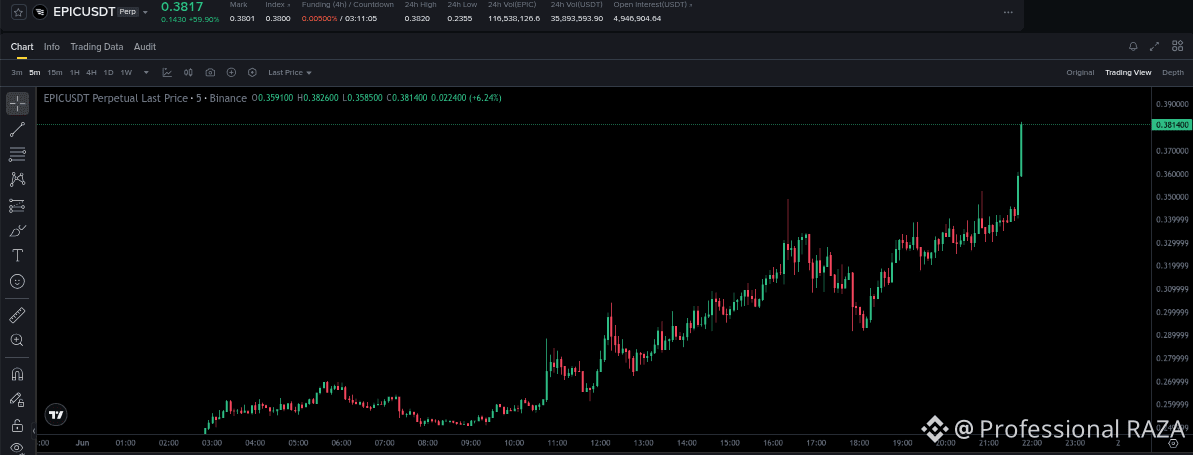Click the 24h Low value 0.2355
Viewport: 1193px width, 455px height.
[x=459, y=18]
